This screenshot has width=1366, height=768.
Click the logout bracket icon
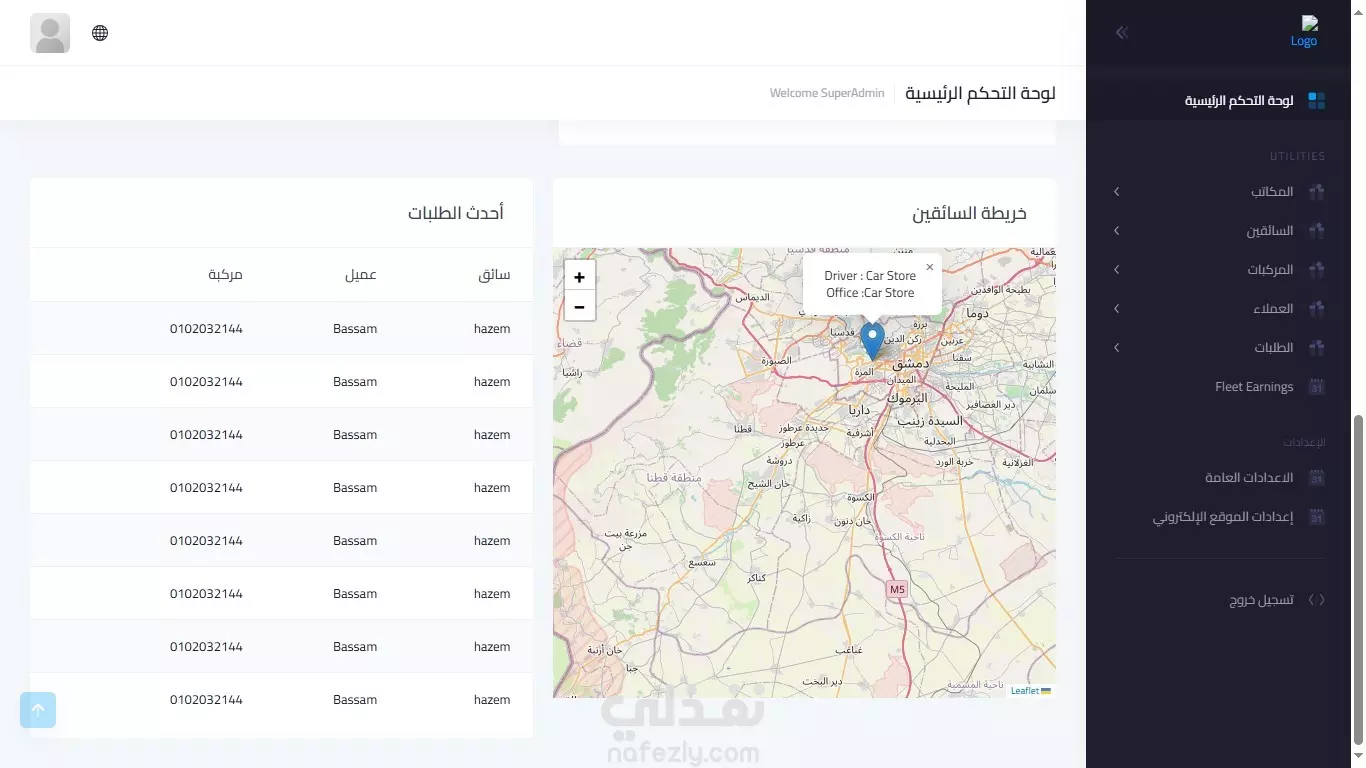(1317, 600)
